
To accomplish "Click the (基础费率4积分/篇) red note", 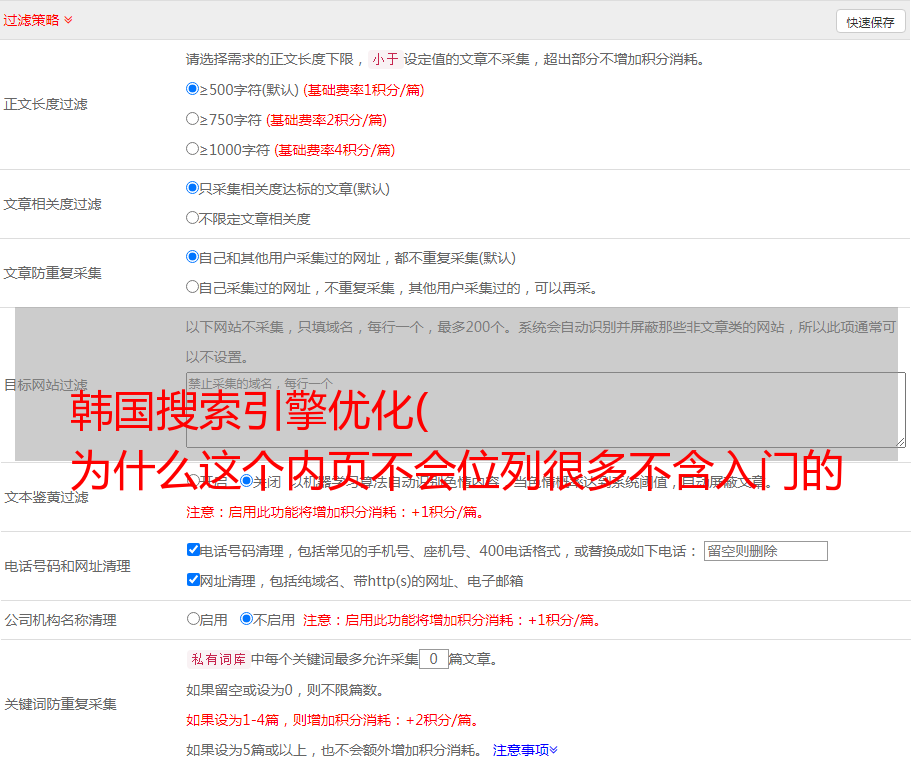I will tap(334, 150).
